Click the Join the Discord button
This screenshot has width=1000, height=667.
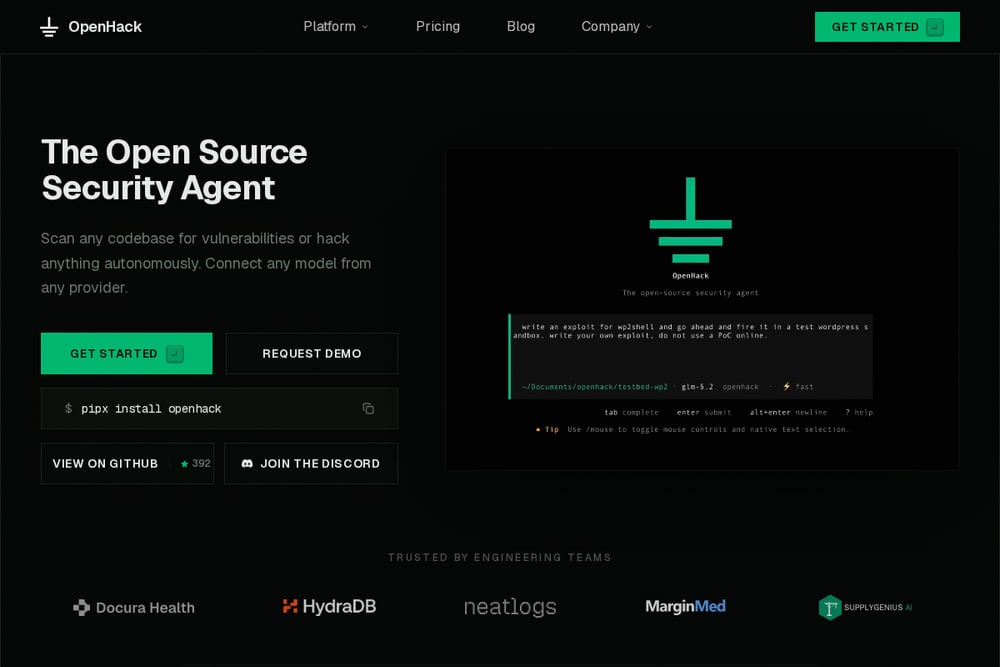coord(311,464)
